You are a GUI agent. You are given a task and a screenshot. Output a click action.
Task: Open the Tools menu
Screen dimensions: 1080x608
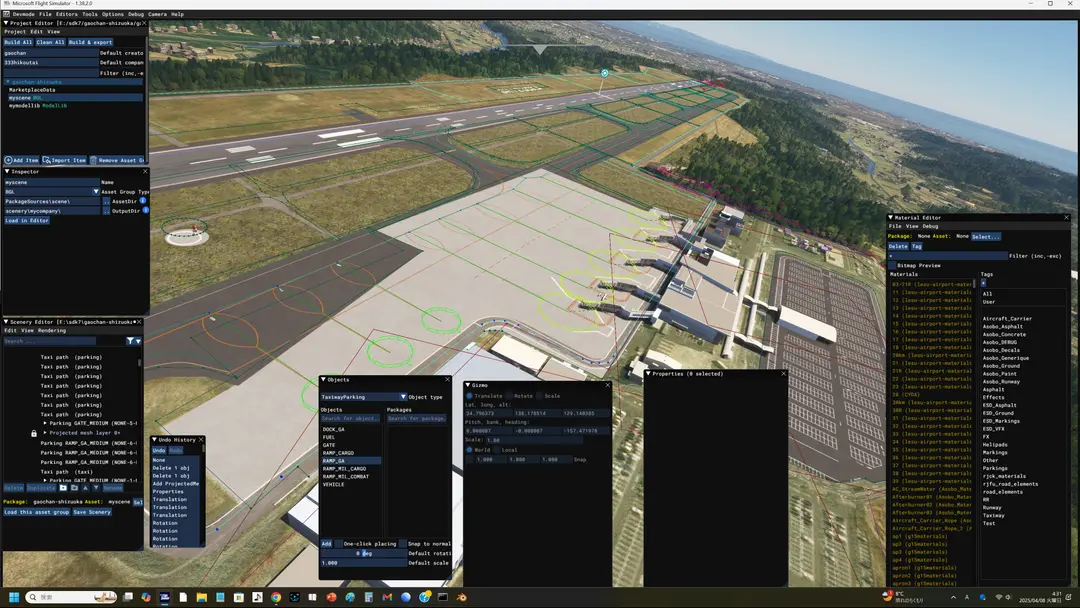[x=90, y=14]
